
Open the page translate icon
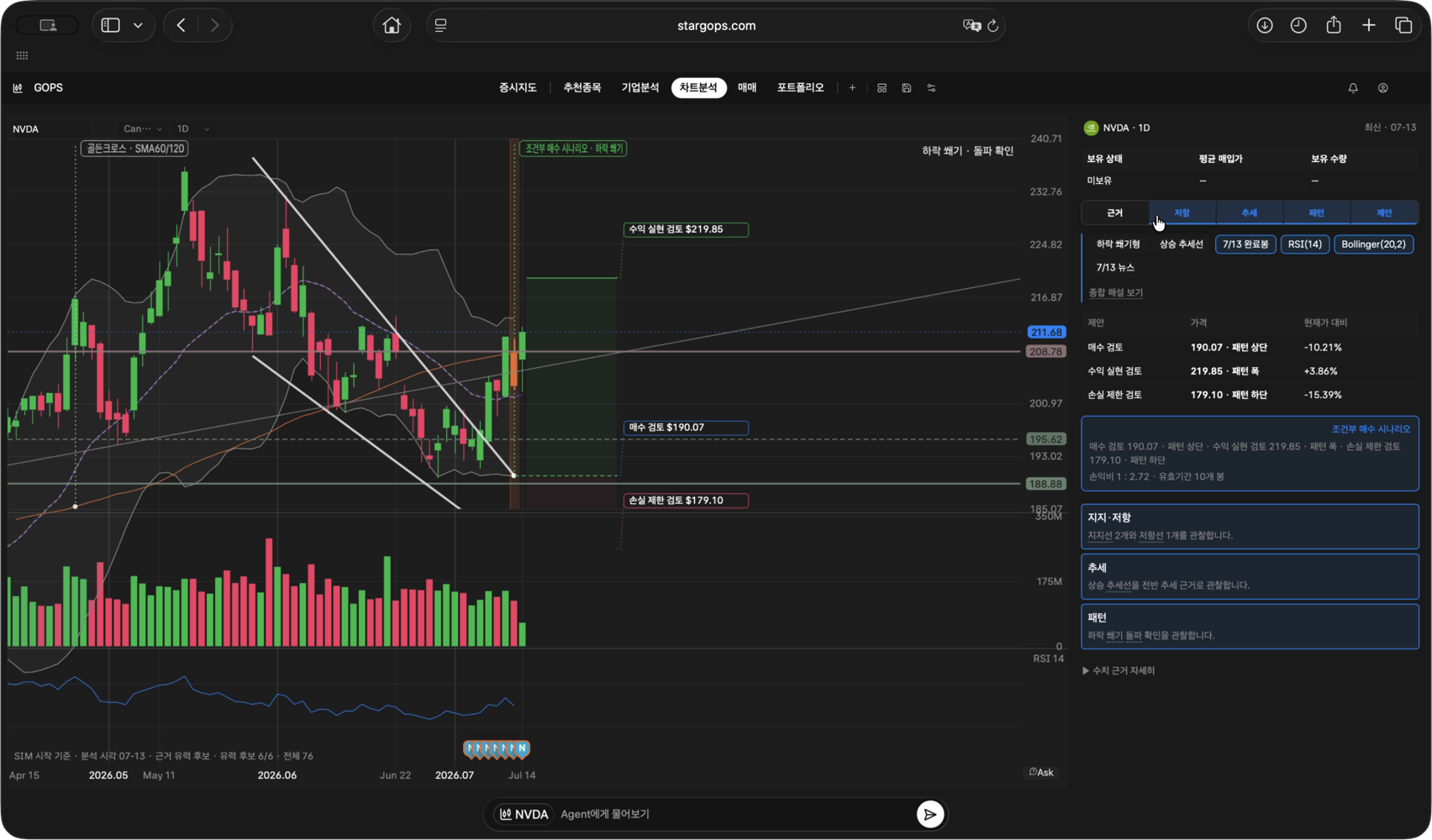(971, 25)
